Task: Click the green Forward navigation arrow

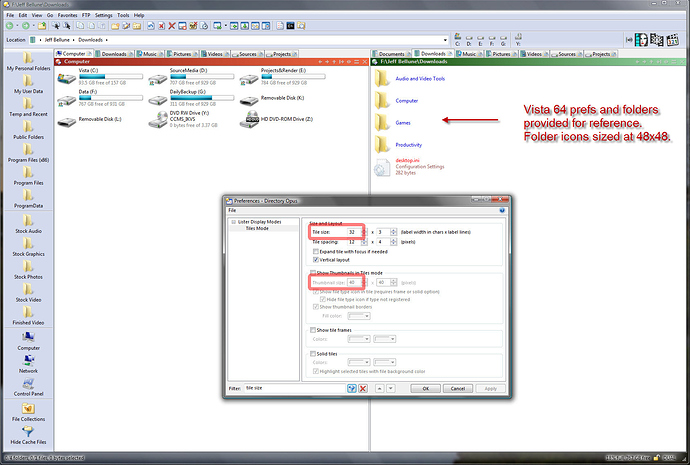Action: (x=26, y=26)
